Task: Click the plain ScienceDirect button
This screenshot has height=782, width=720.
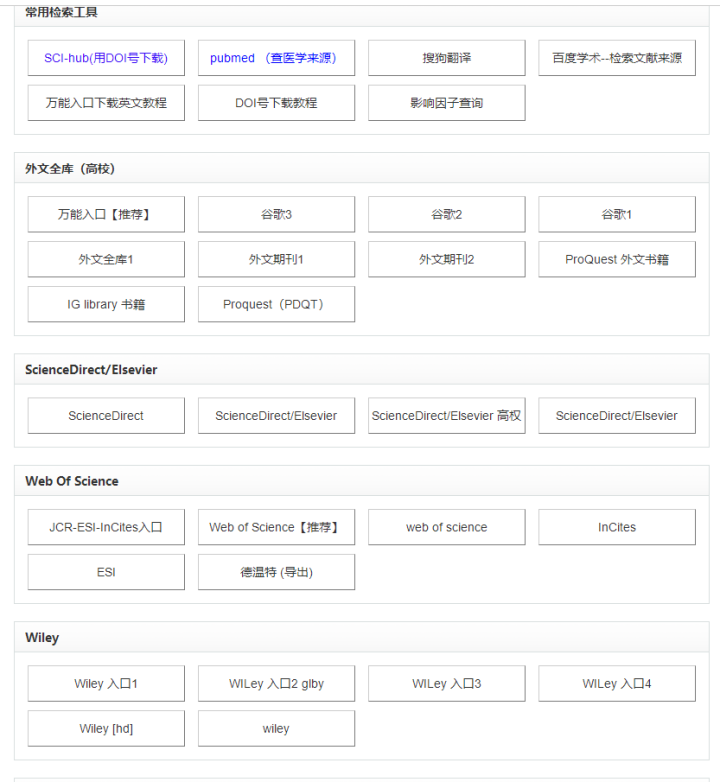Action: pos(106,415)
